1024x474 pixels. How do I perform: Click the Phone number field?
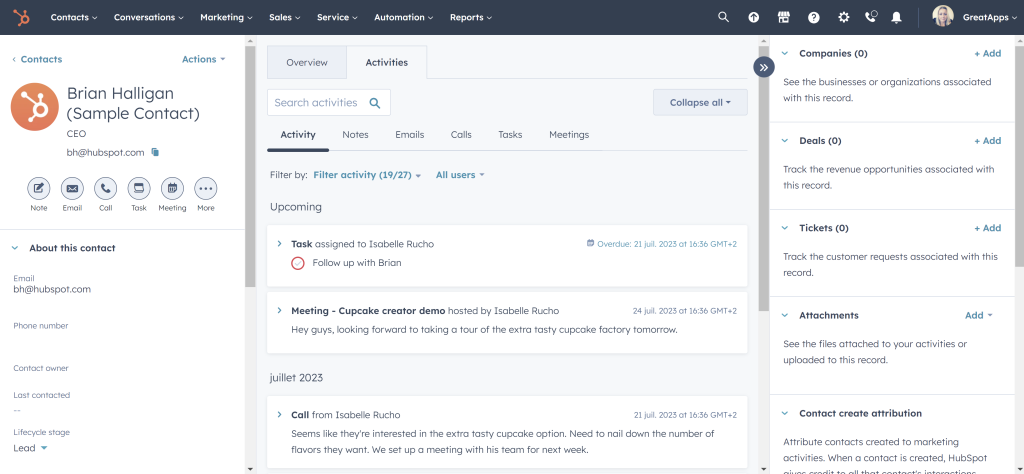[x=122, y=333]
